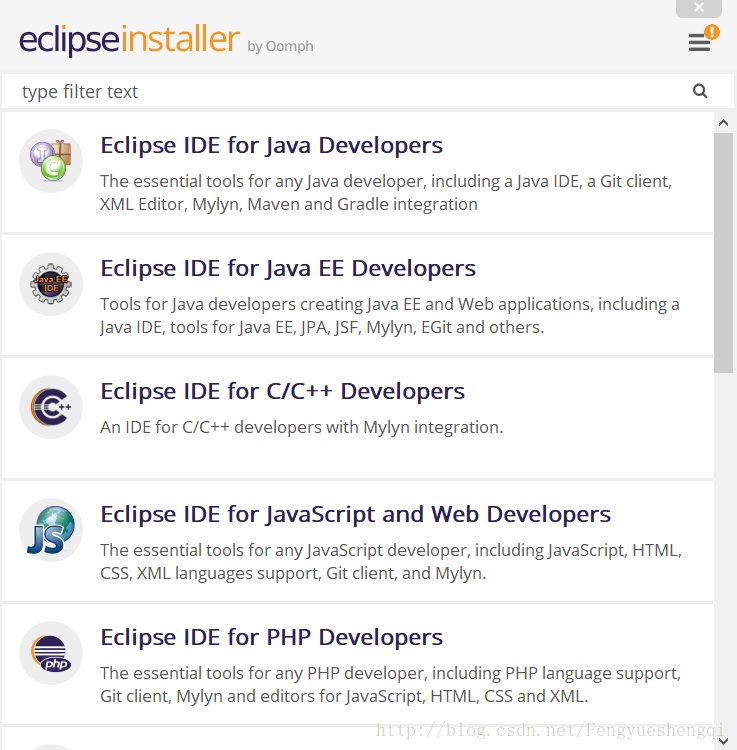Select Eclipse IDE for Java Developers
737x750 pixels.
[x=271, y=145]
